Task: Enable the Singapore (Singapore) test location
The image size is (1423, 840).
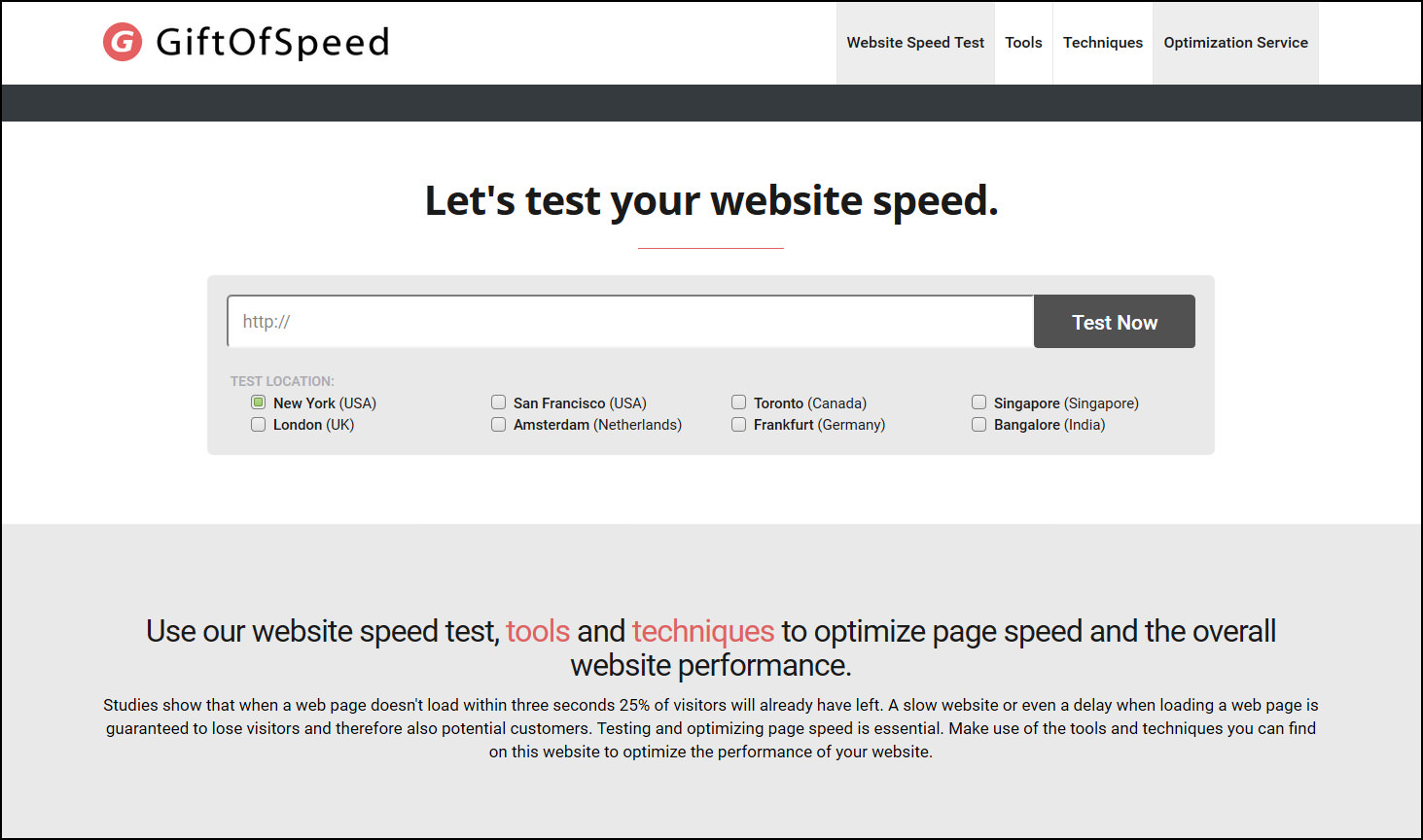Action: (978, 402)
